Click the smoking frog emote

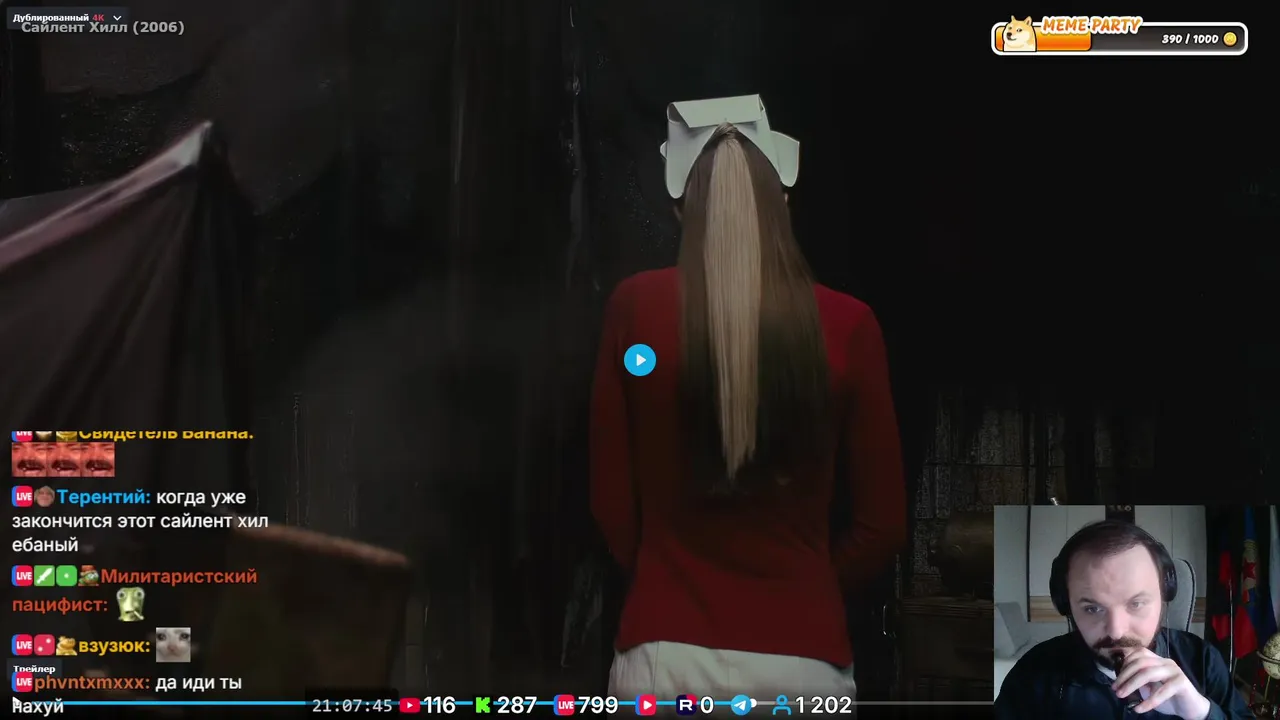click(131, 604)
